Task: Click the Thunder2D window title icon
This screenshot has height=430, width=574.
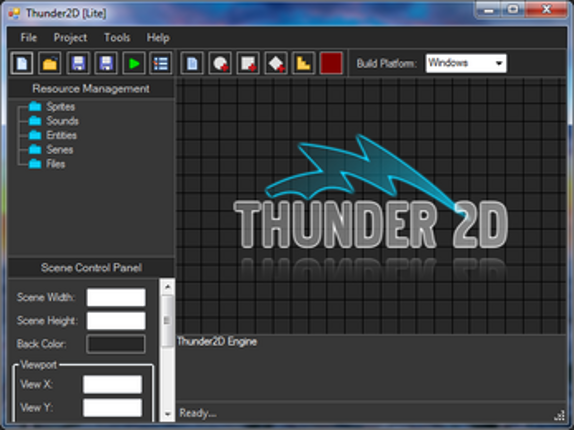Action: coord(14,13)
